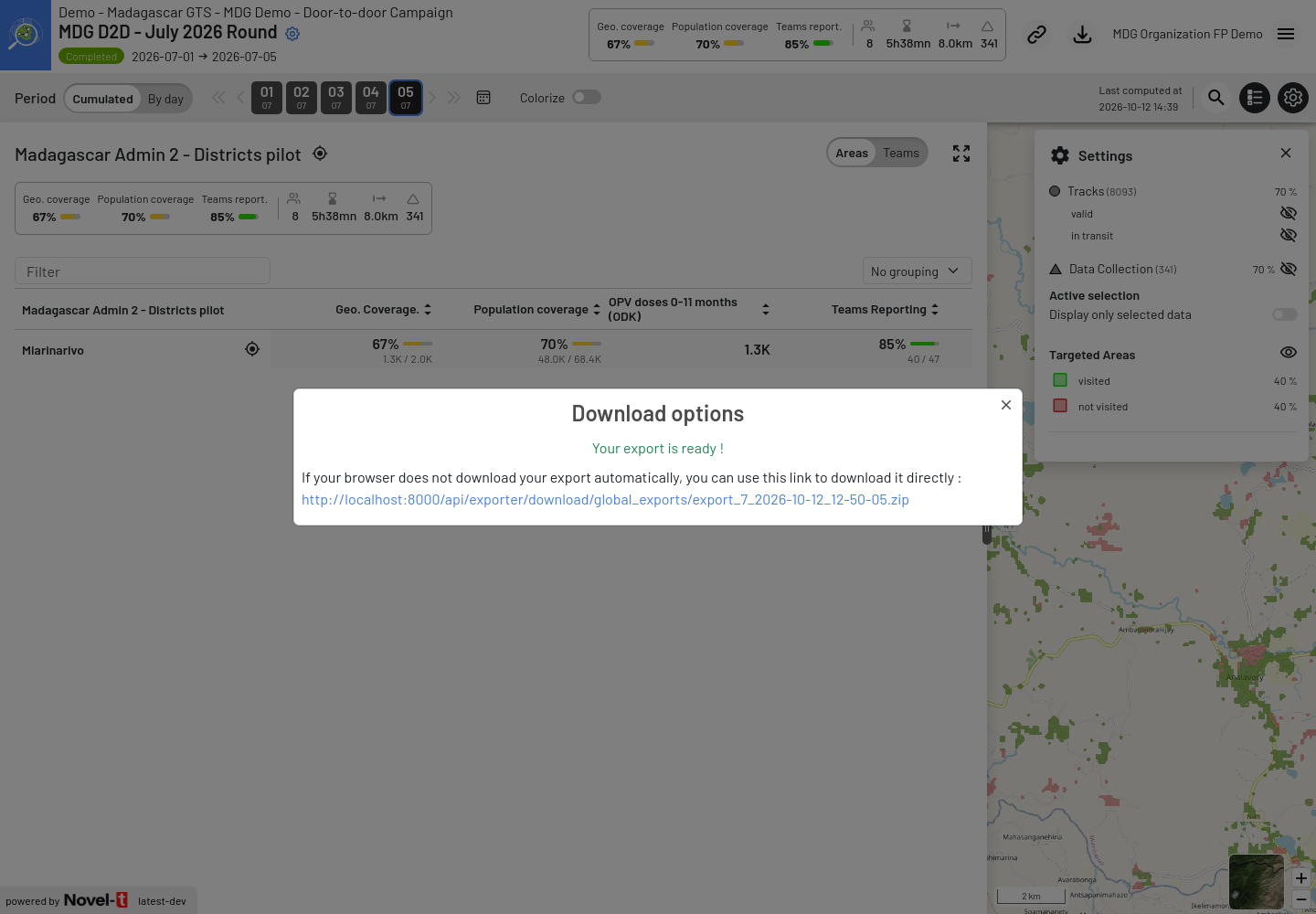
Task: Click the not visited red swatch
Action: pyautogui.click(x=1060, y=406)
